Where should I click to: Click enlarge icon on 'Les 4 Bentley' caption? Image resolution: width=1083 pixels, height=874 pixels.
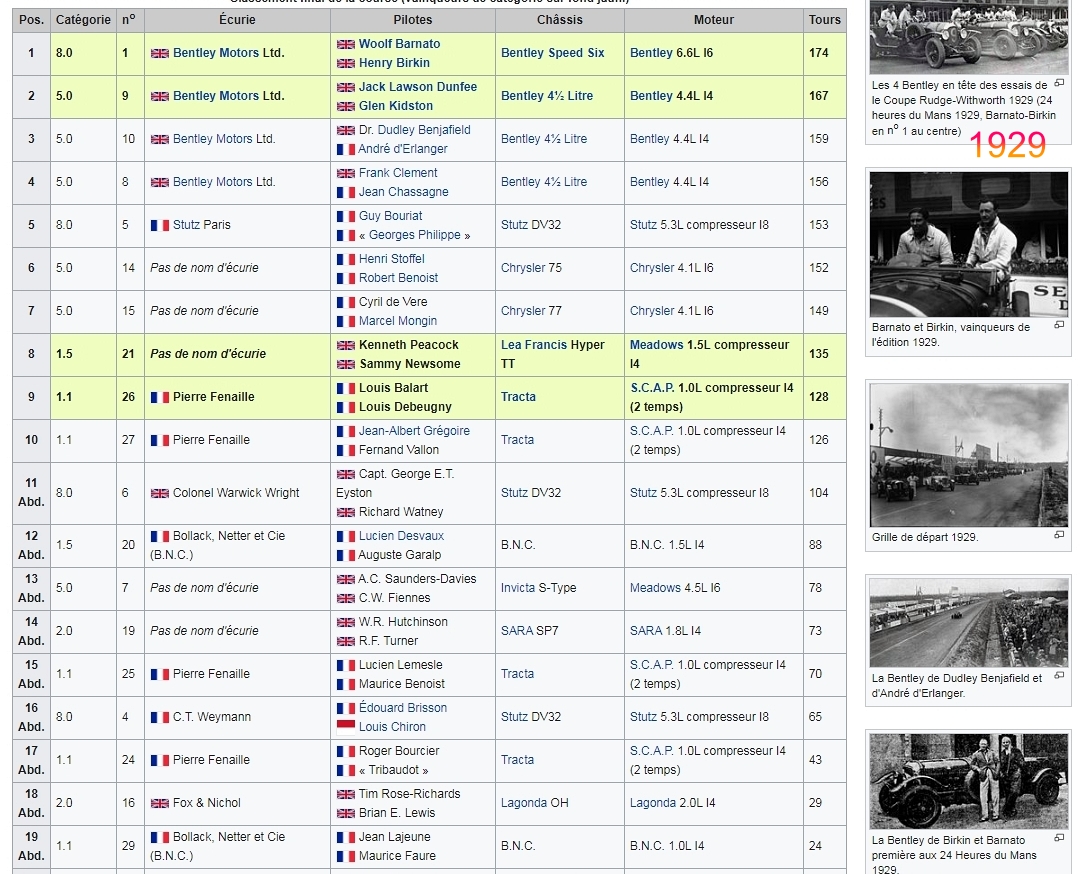point(1059,84)
